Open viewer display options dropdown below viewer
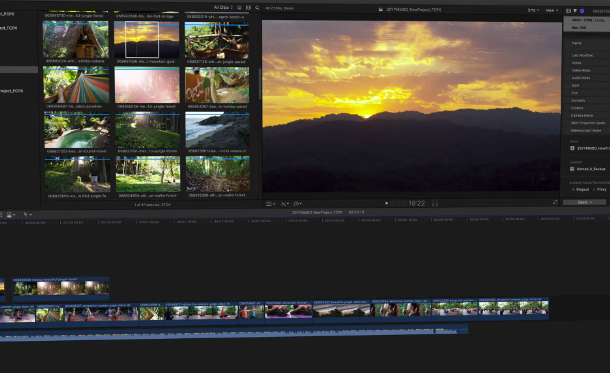 pos(270,204)
